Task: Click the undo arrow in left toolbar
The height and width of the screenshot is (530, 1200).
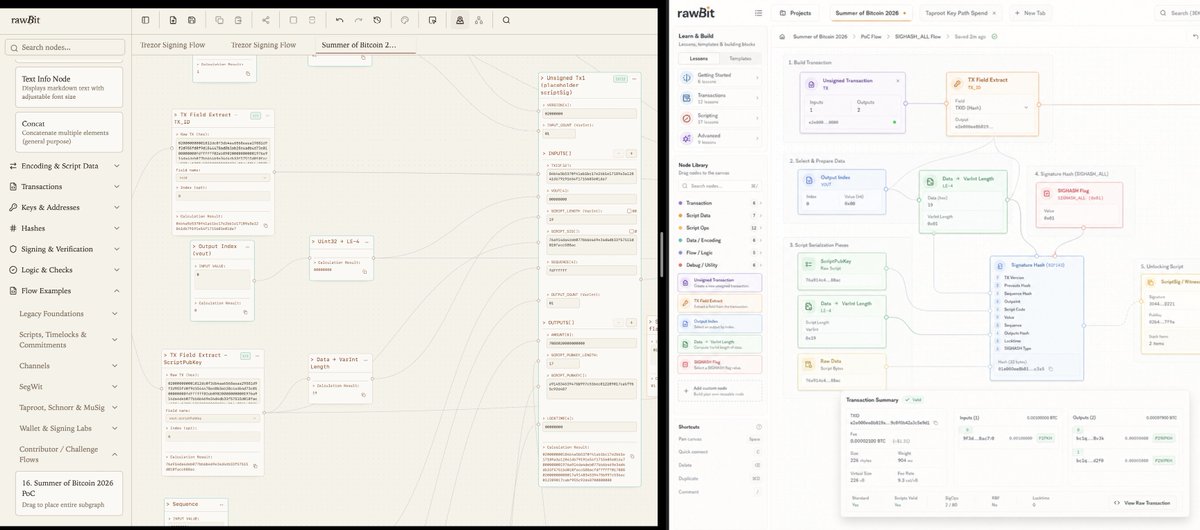Action: 339,19
